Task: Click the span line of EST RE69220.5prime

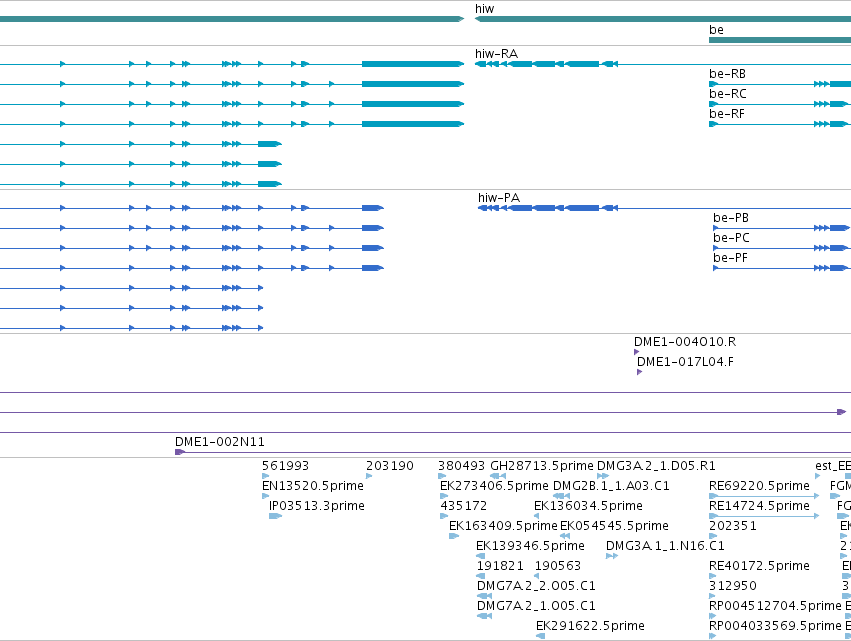Action: pyautogui.click(x=764, y=496)
